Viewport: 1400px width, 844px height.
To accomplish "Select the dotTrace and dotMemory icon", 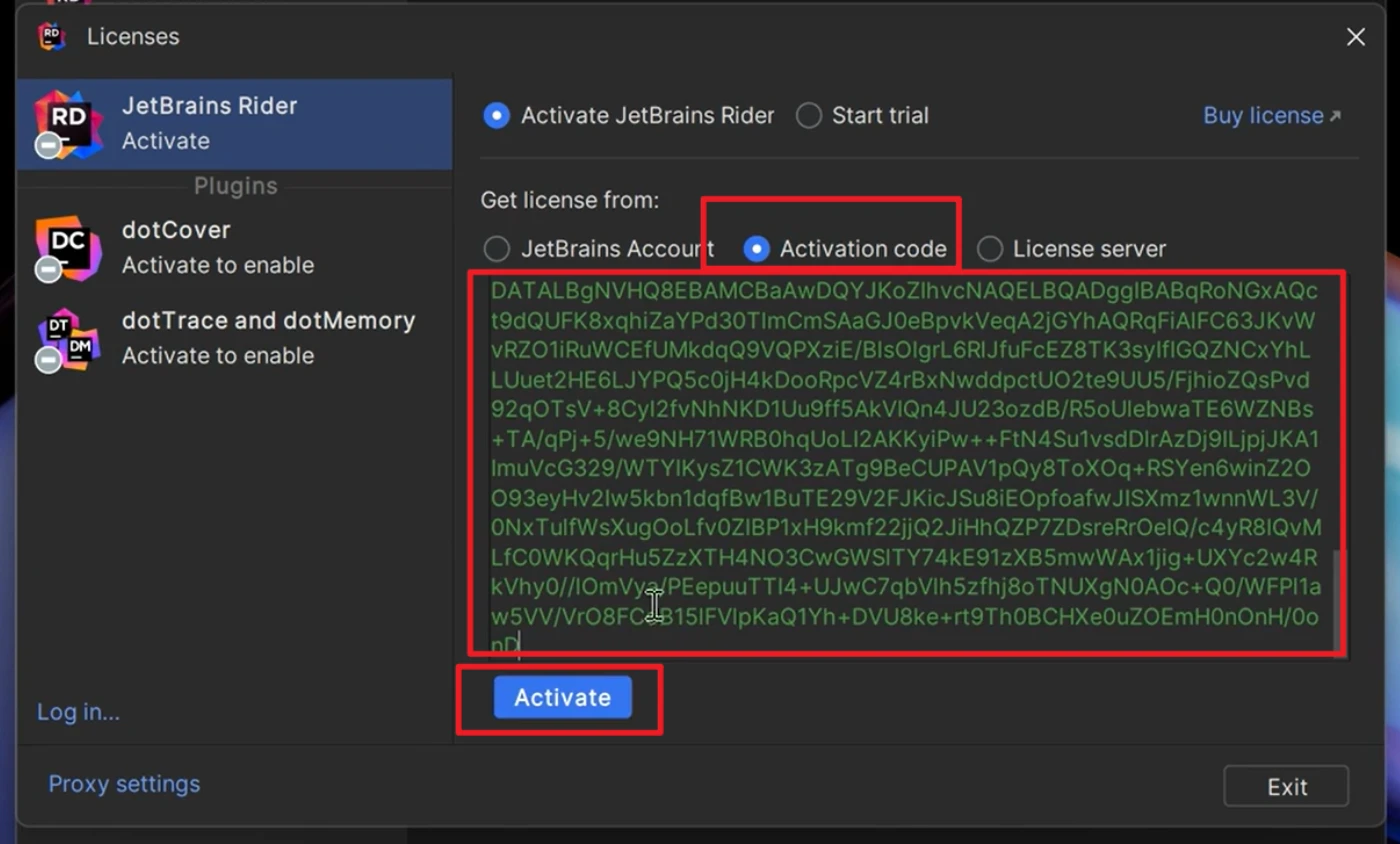I will (68, 339).
